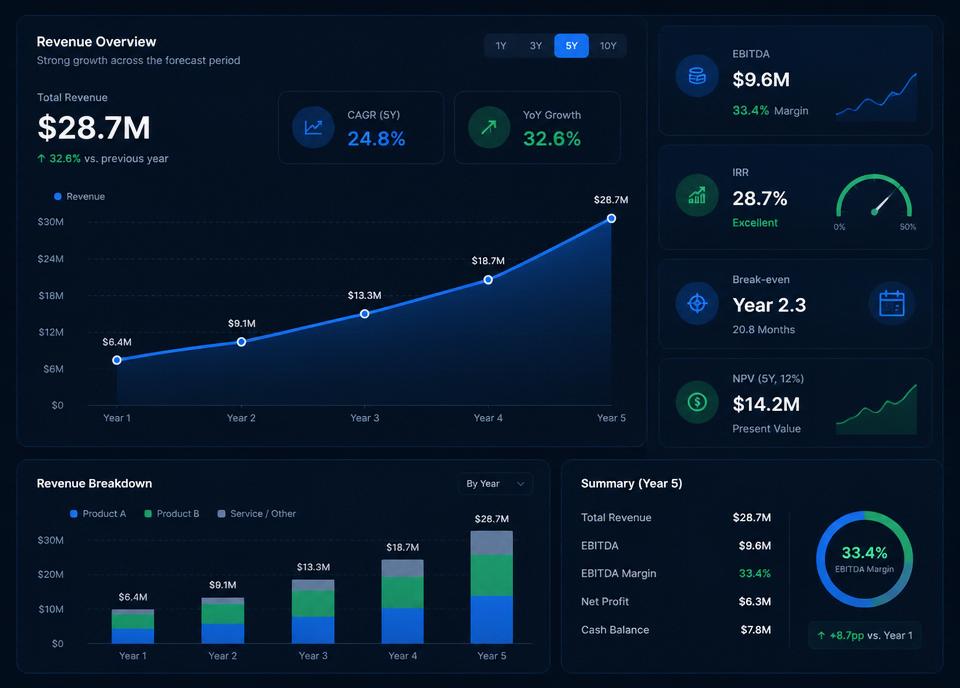The height and width of the screenshot is (688, 960).
Task: Click the Revenue Overview heading
Action: (96, 42)
